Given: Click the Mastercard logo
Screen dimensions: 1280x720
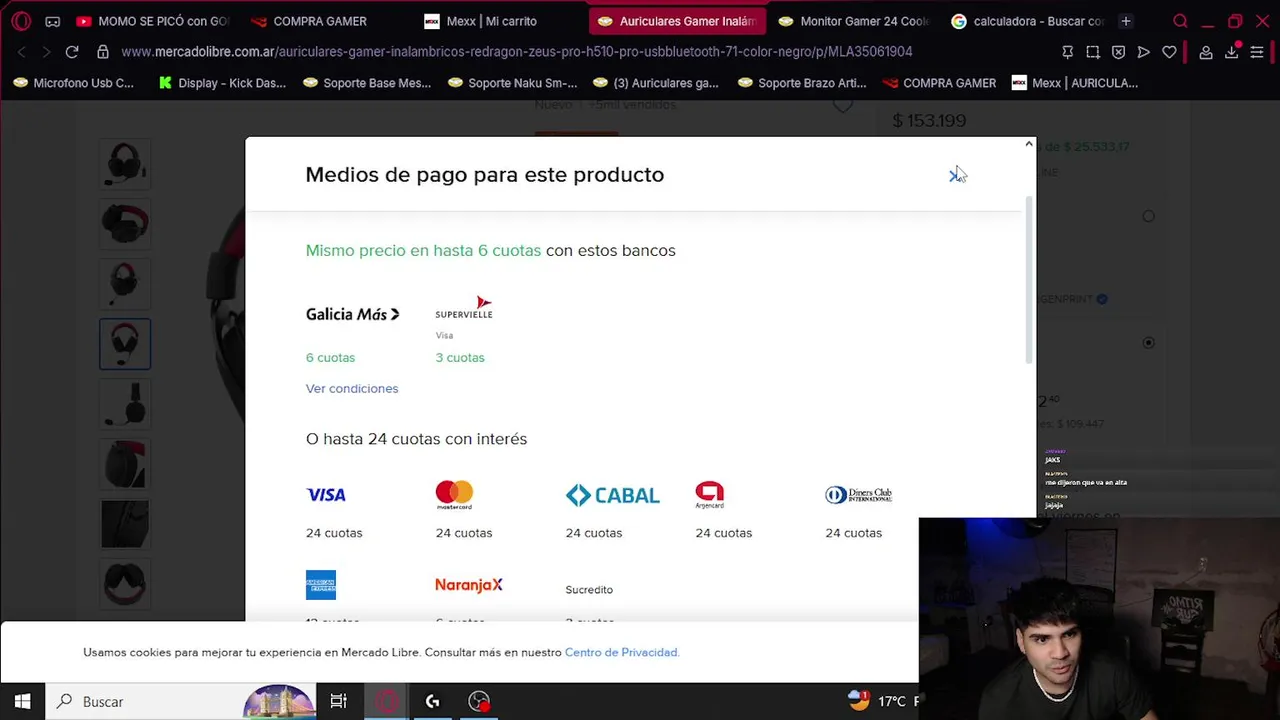Looking at the screenshot, I should [x=454, y=495].
